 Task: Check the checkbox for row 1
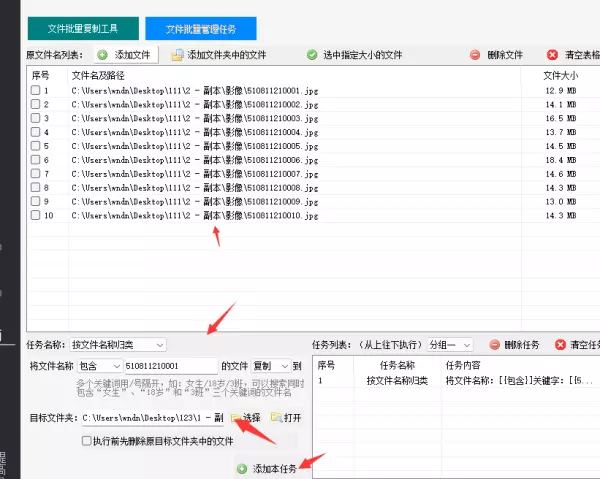[35, 90]
